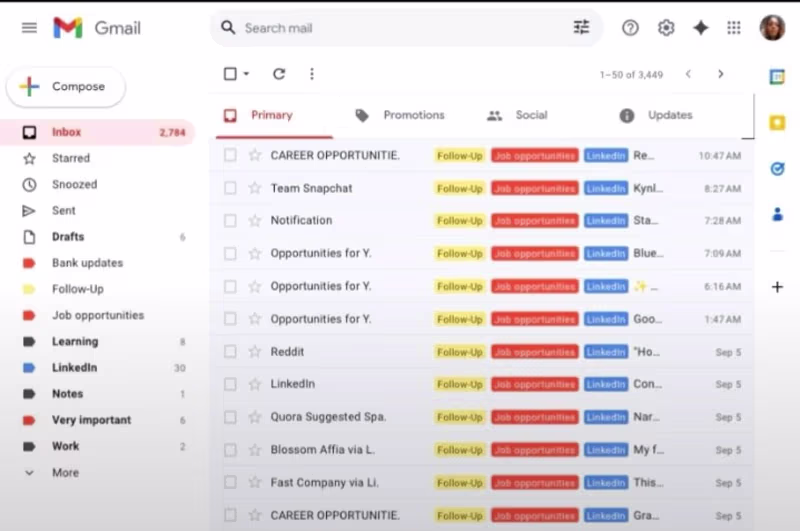The height and width of the screenshot is (531, 800).
Task: Click the Compose button
Action: tap(66, 86)
